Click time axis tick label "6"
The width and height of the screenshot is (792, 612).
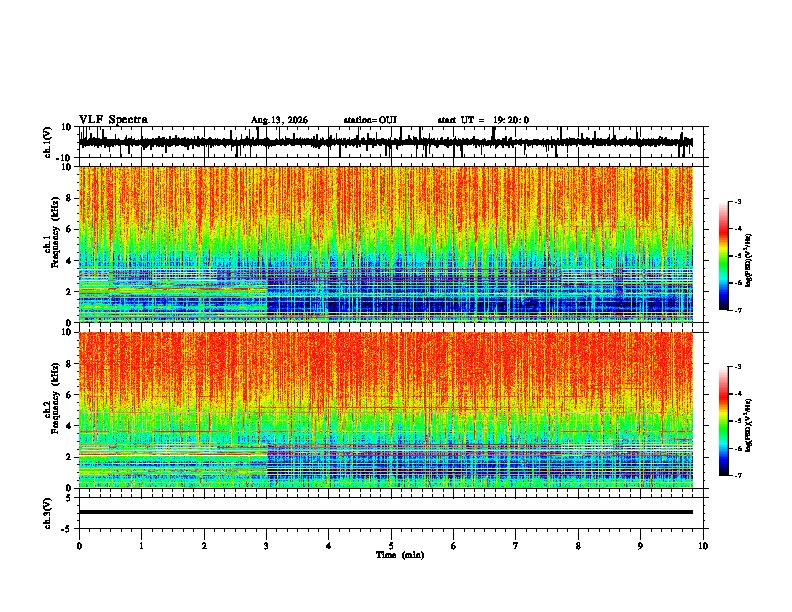pos(454,546)
